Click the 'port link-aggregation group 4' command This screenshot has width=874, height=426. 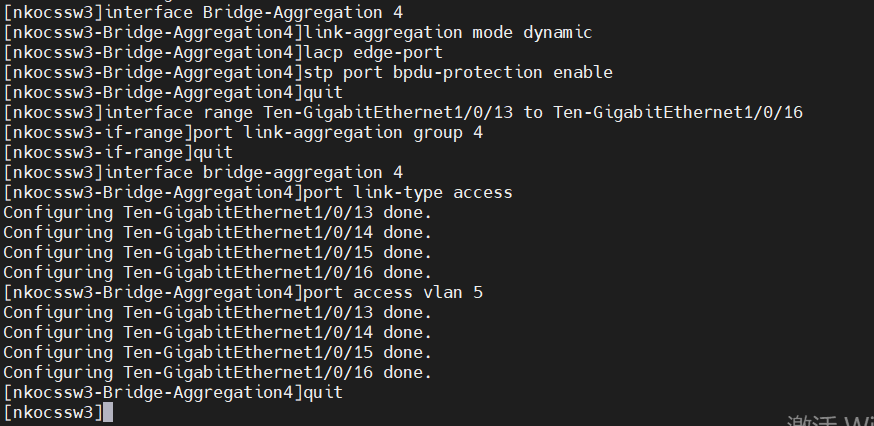[338, 132]
